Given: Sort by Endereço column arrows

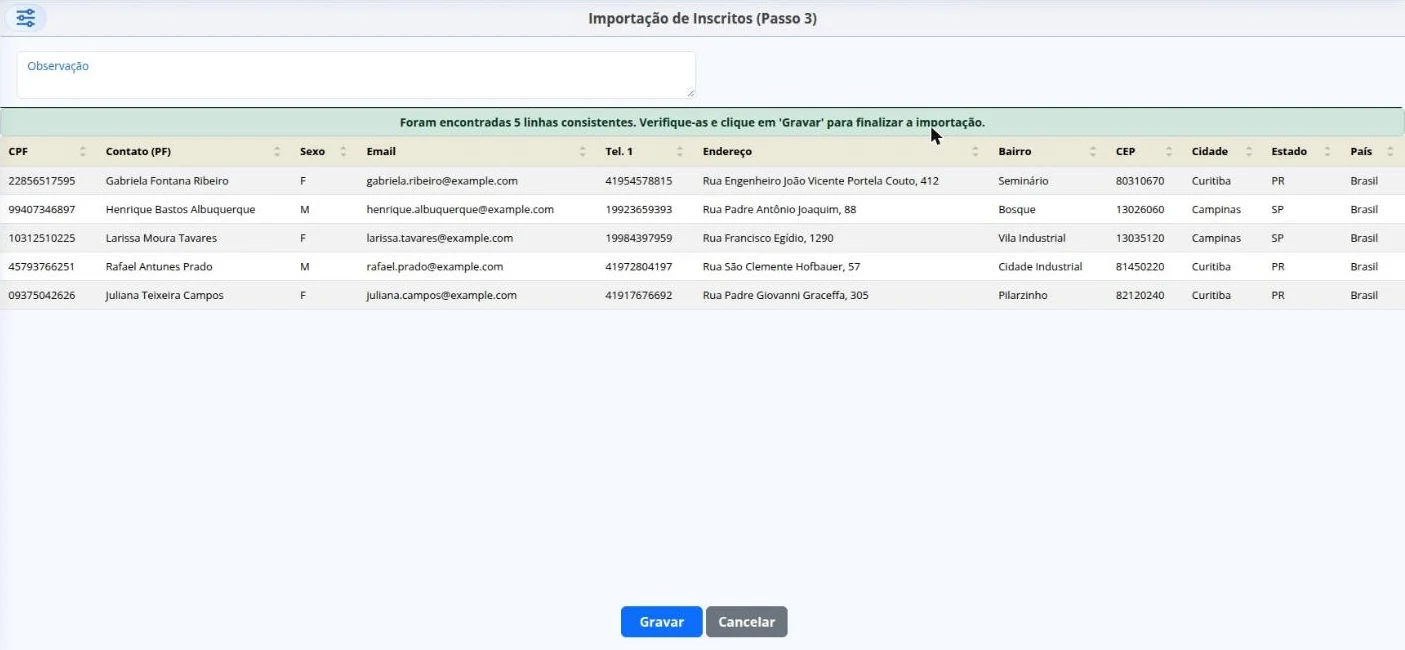Looking at the screenshot, I should [975, 152].
